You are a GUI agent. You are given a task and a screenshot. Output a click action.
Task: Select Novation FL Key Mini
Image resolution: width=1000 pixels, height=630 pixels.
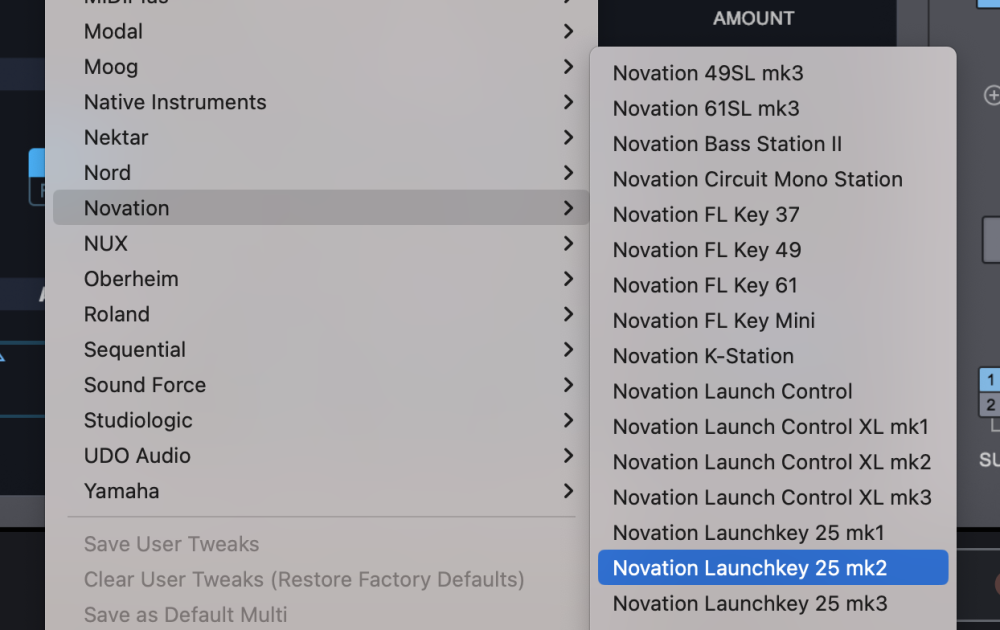coord(713,321)
